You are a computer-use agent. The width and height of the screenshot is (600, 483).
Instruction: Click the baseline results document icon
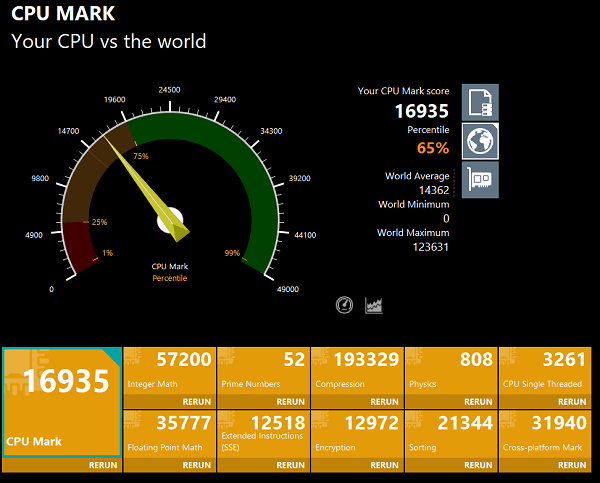click(480, 103)
